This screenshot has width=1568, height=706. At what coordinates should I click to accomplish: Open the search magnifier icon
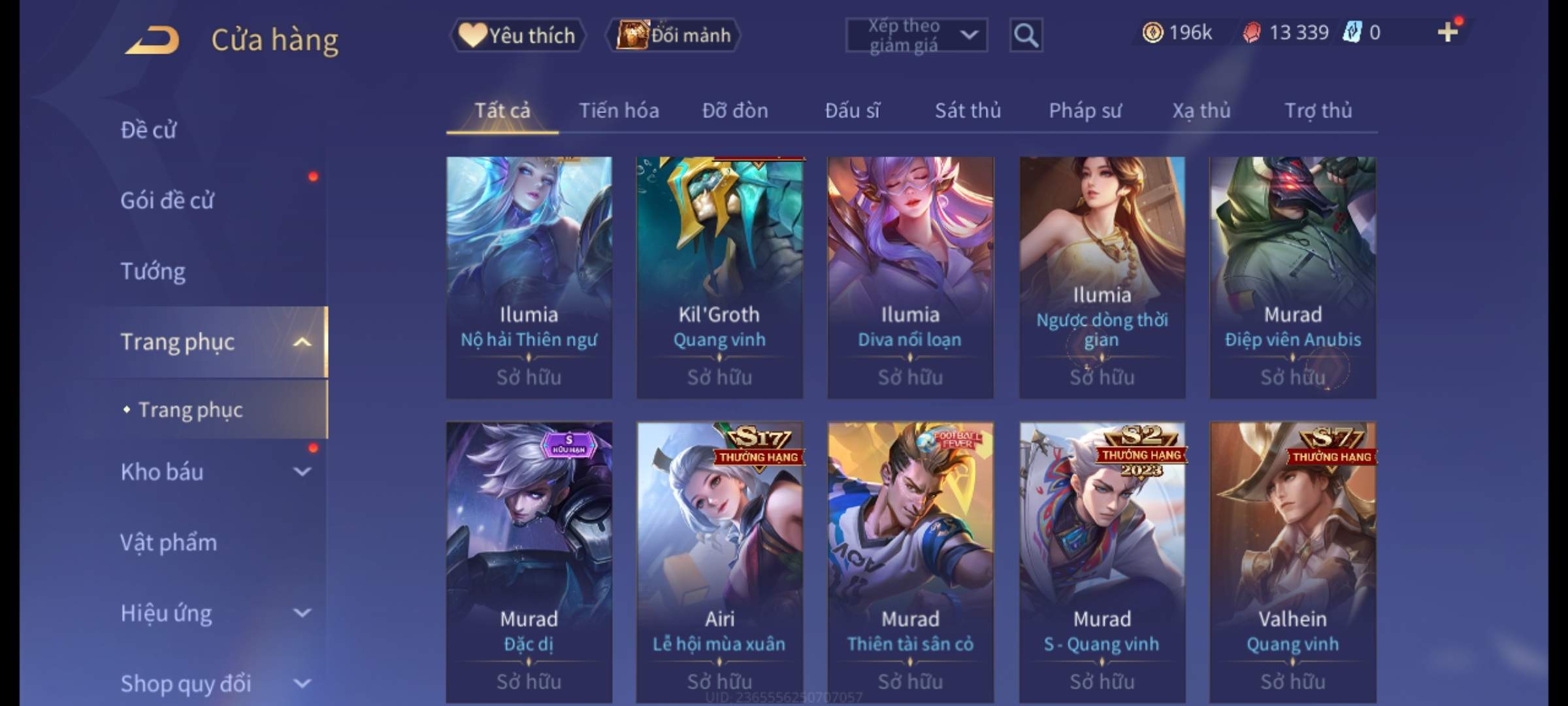[x=1026, y=35]
